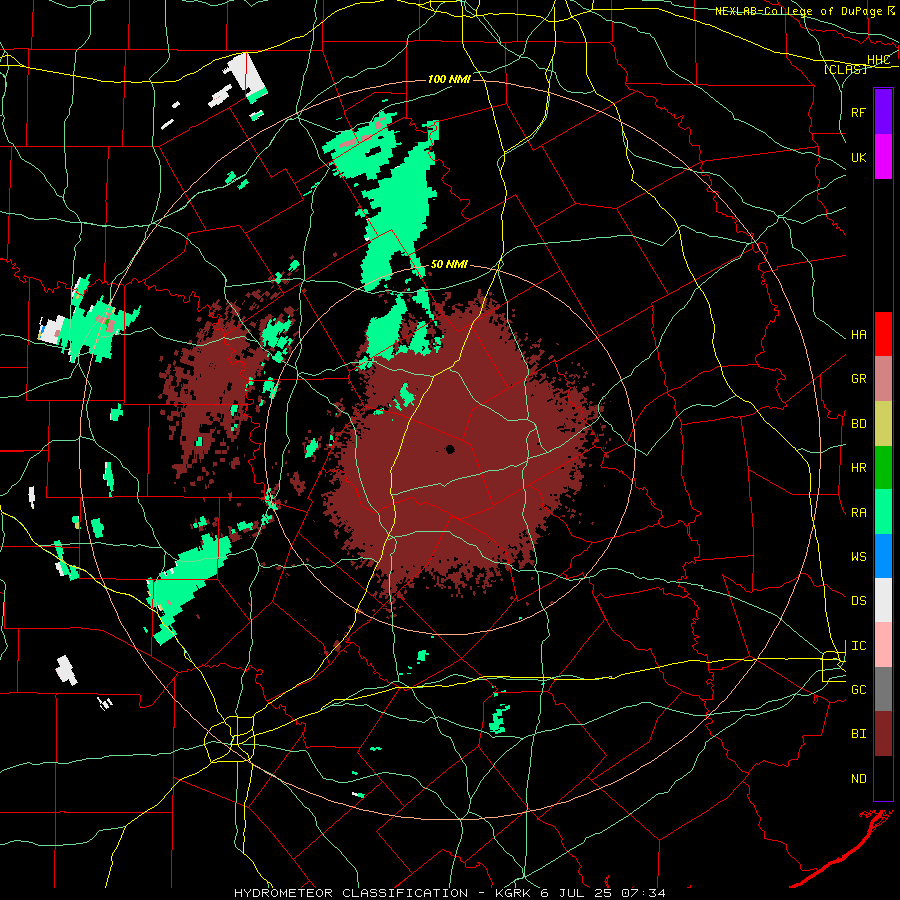Click the UK legend label
Viewport: 900px width, 900px height.
(858, 157)
